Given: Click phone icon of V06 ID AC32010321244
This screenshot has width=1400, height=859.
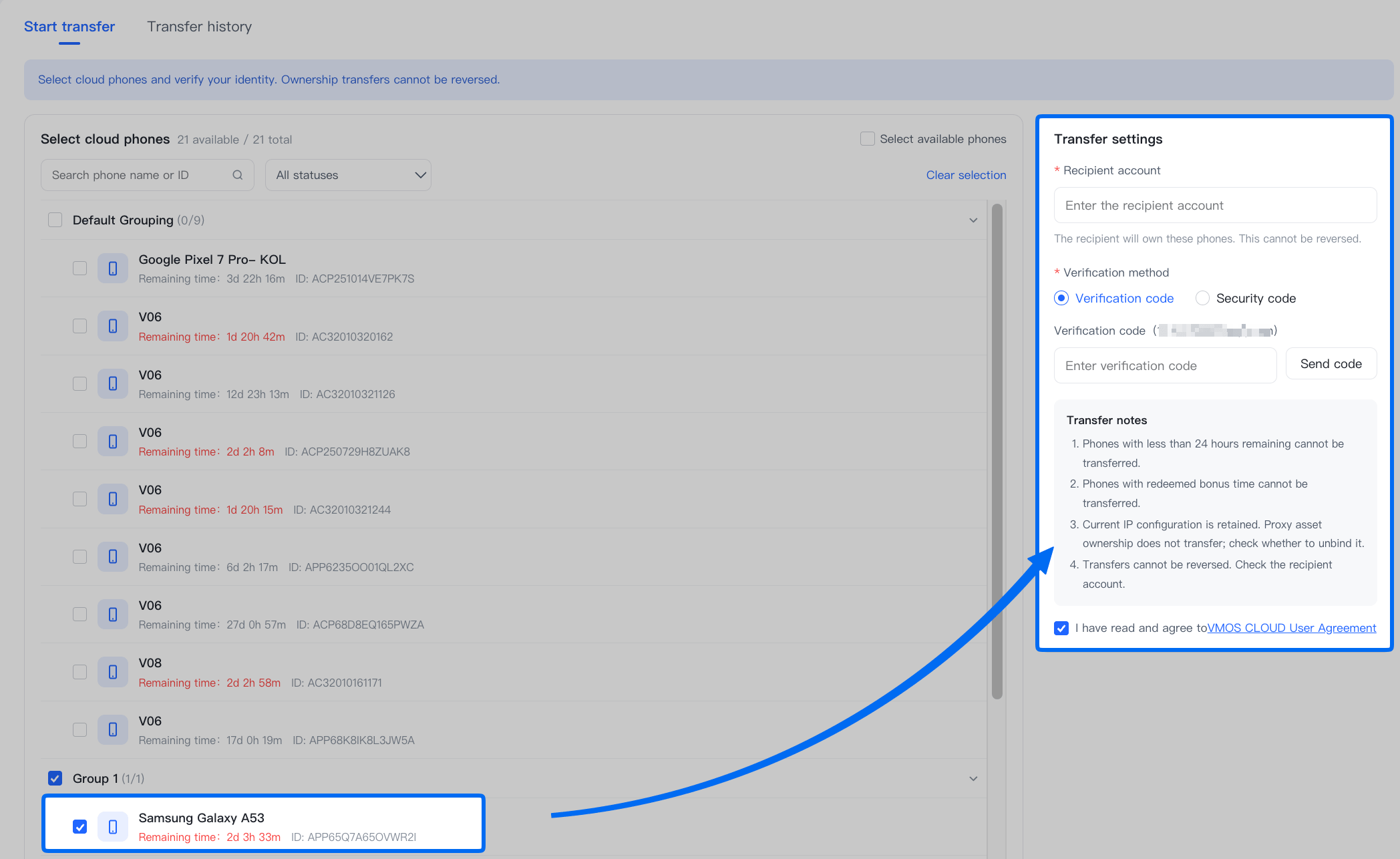Looking at the screenshot, I should click(113, 499).
